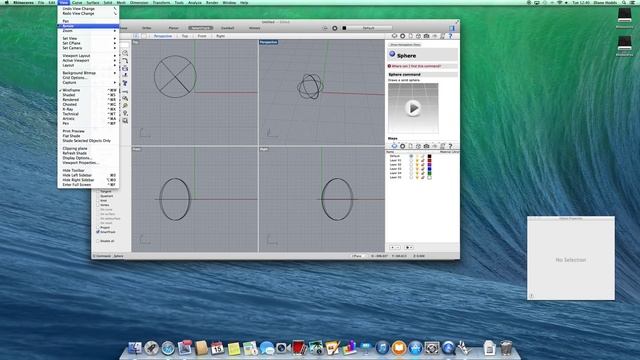Click the Spotlight search icon in the menu bar
Screen dimensions: 640x360
[x=624, y=2]
